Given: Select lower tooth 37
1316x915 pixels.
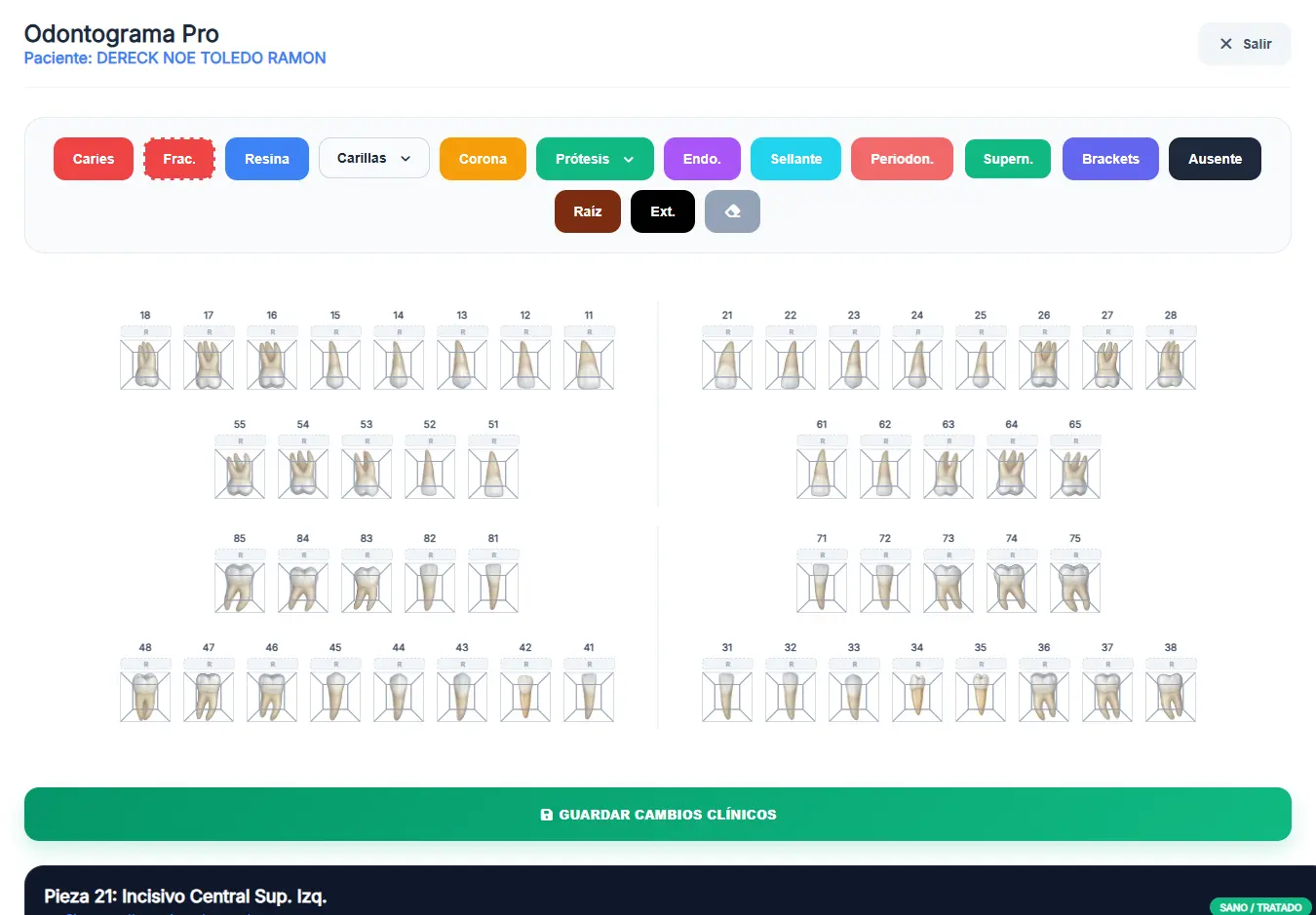Looking at the screenshot, I should coord(1107,697).
